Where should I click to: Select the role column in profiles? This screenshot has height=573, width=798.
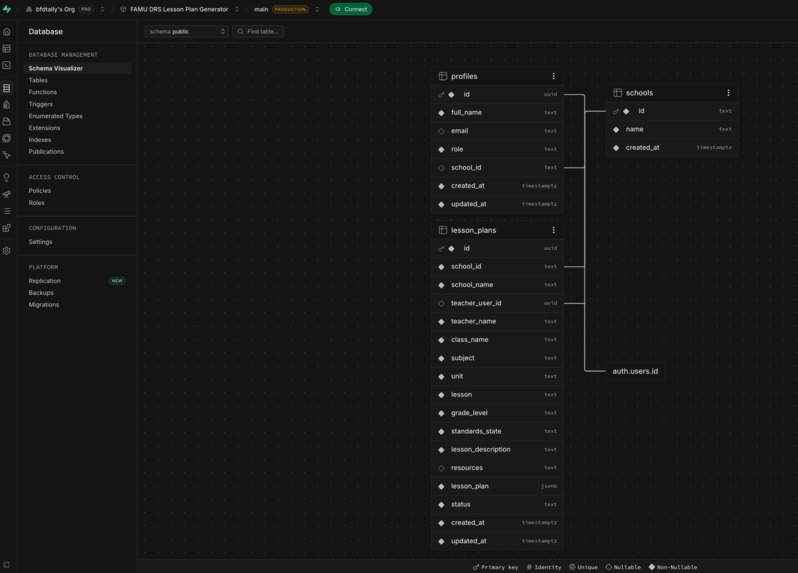(x=497, y=149)
